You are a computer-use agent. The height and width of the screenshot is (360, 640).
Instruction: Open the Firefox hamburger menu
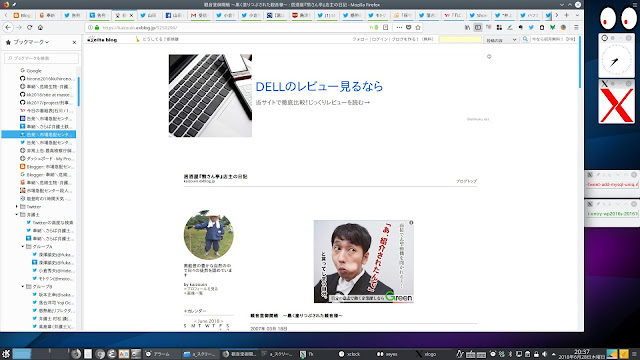(x=576, y=27)
